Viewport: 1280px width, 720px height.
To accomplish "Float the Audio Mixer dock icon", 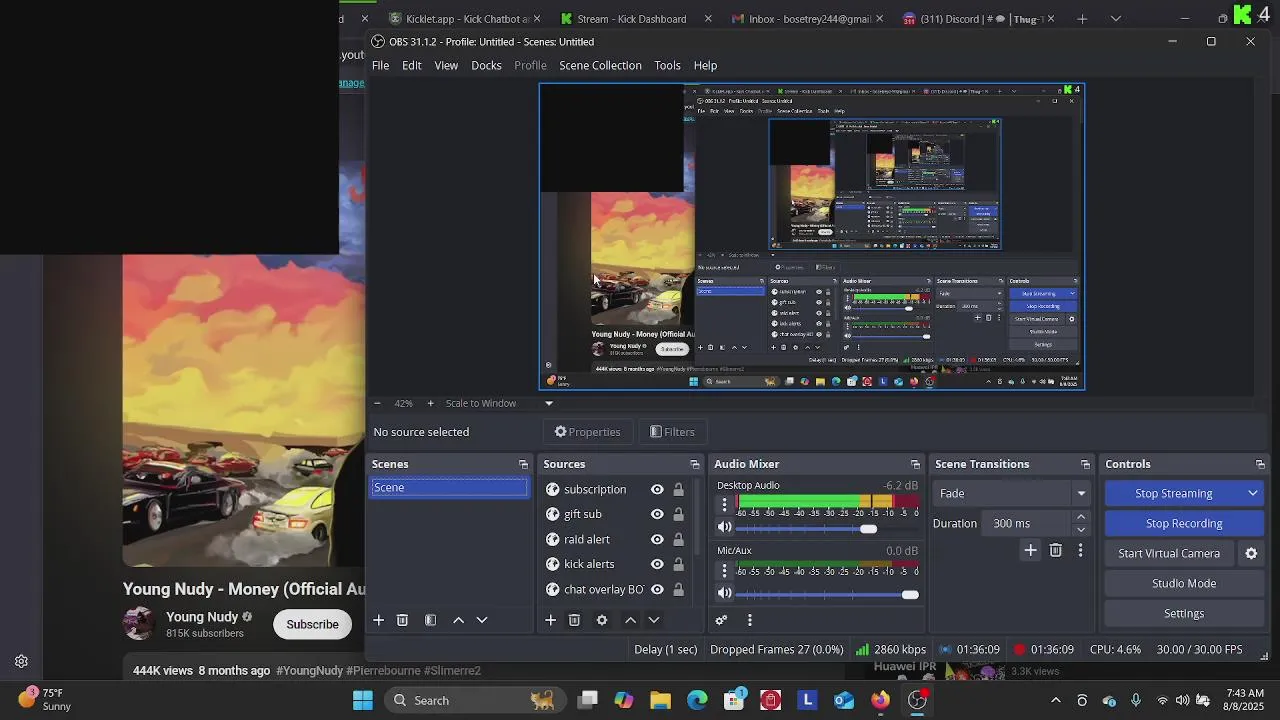I will tap(915, 464).
